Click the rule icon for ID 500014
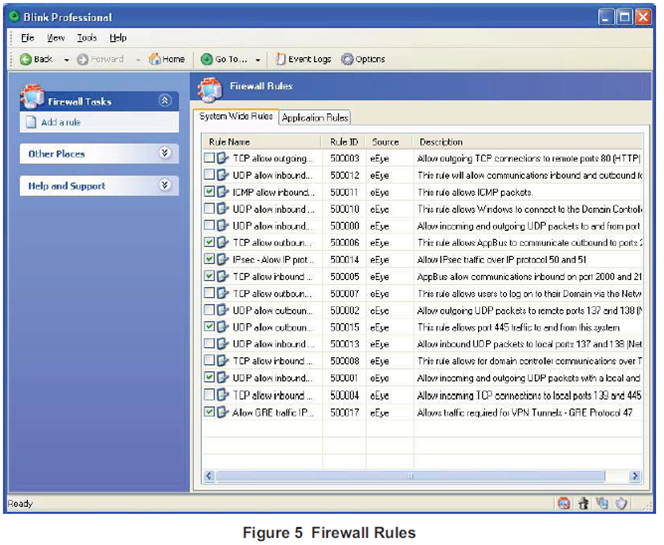The image size is (664, 545). (x=222, y=259)
